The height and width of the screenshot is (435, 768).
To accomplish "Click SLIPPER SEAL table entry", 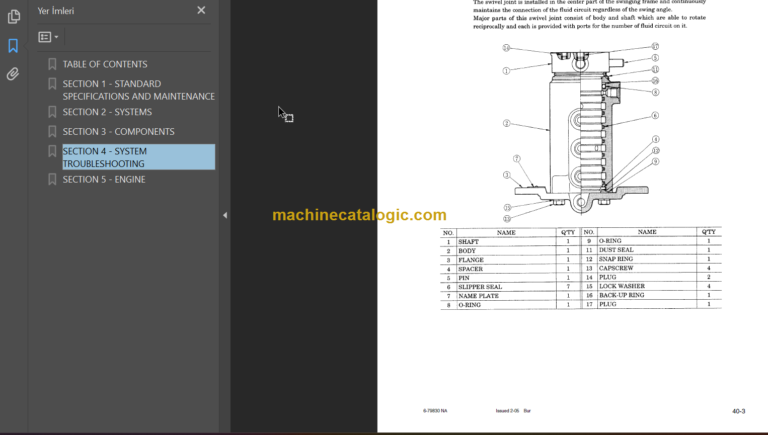I will click(x=480, y=287).
